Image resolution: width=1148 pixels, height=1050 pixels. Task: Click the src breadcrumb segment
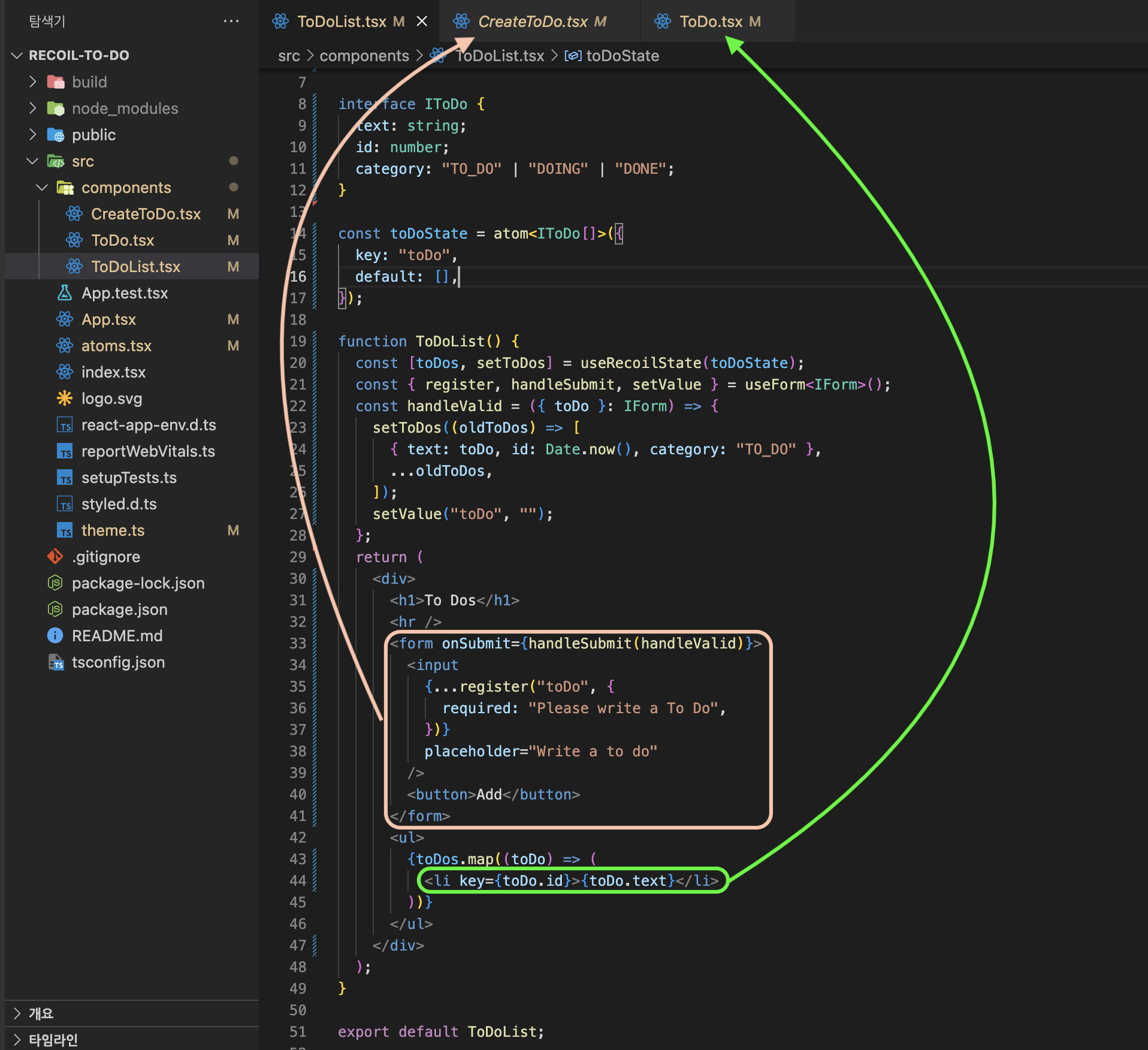click(289, 56)
